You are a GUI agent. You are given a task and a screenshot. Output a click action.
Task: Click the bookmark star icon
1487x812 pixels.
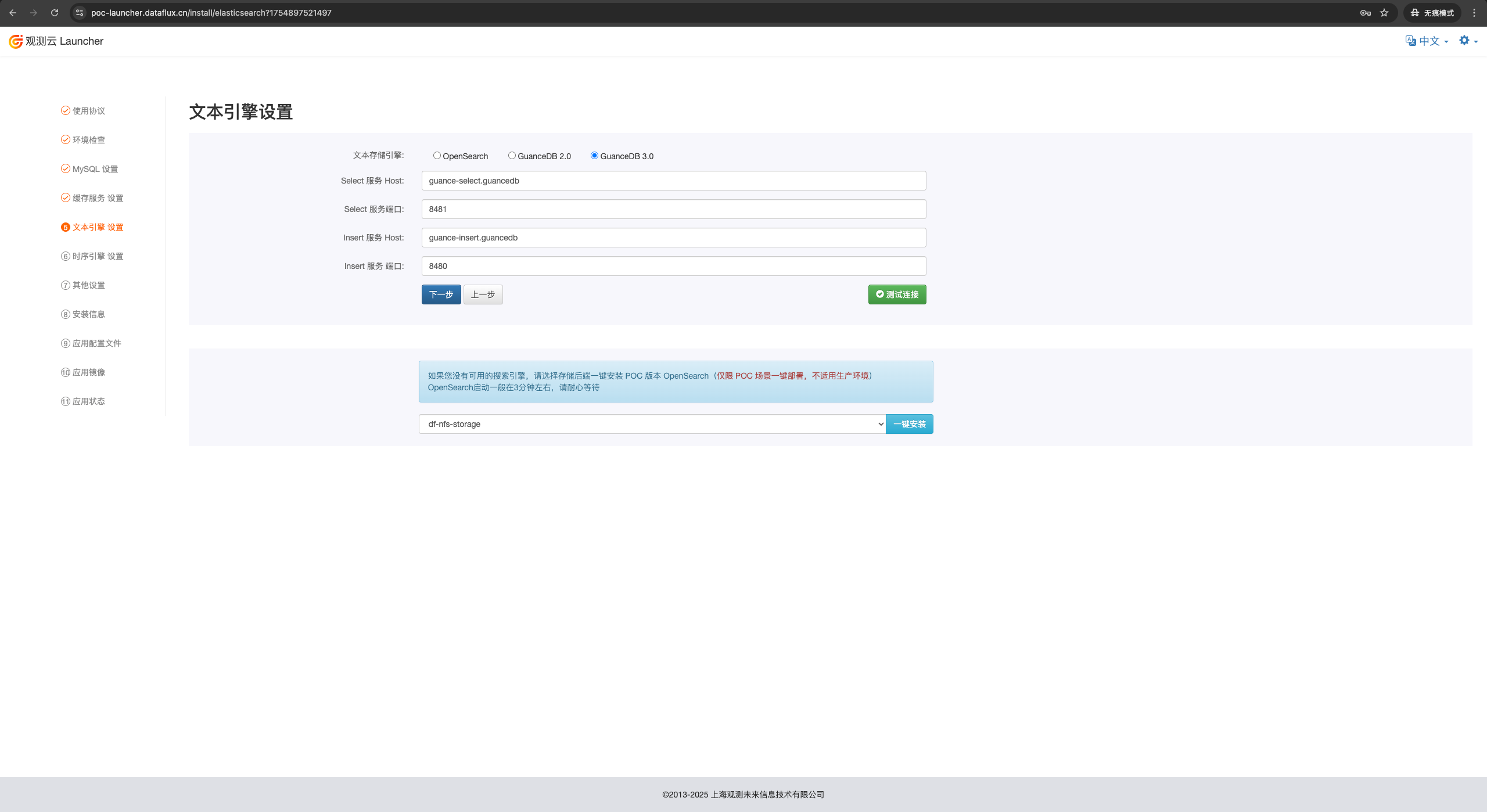coord(1384,13)
